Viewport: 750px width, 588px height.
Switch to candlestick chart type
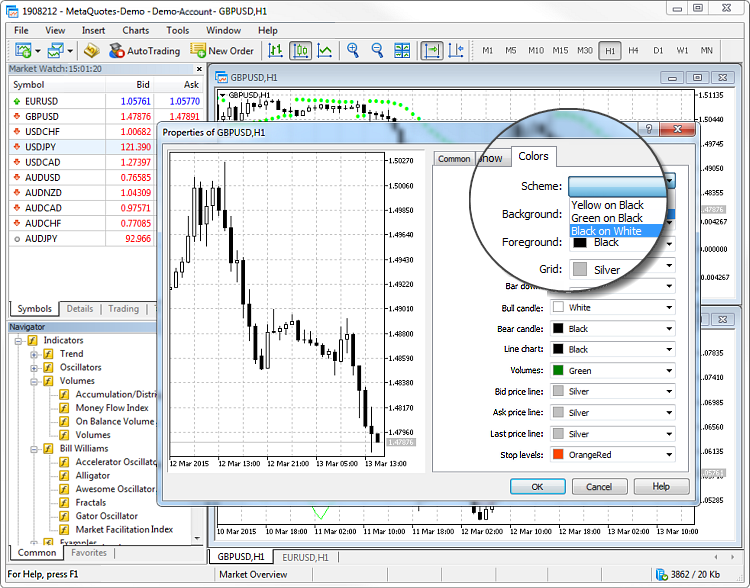click(300, 50)
